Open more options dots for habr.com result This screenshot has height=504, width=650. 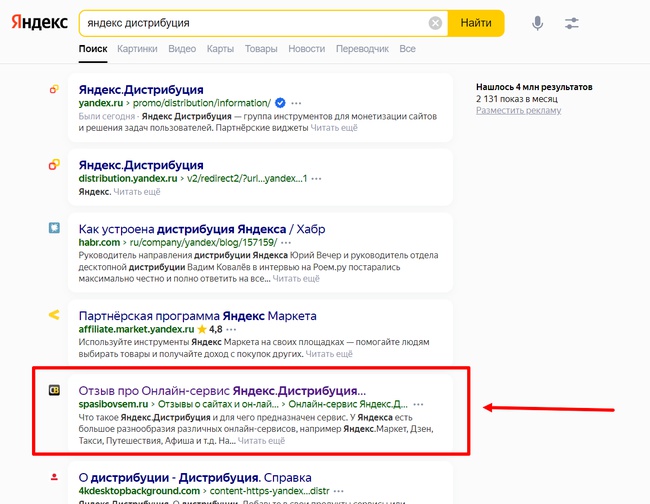click(x=286, y=242)
